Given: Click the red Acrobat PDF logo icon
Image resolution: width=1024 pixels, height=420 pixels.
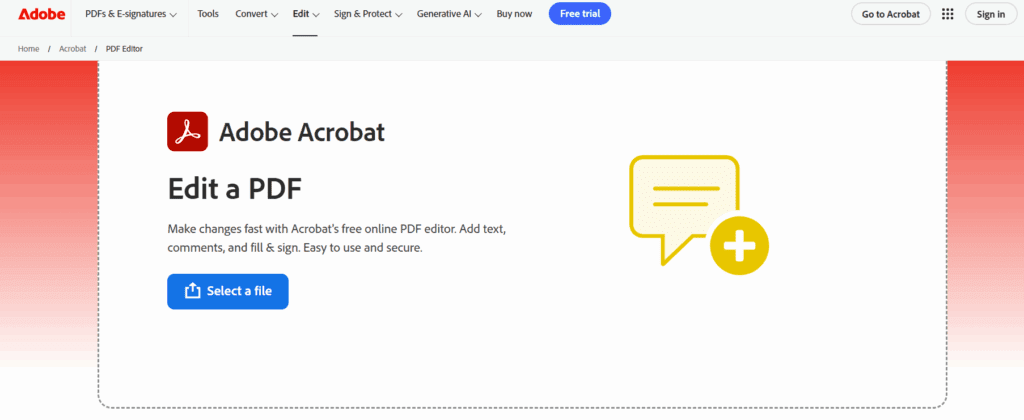Looking at the screenshot, I should point(187,132).
